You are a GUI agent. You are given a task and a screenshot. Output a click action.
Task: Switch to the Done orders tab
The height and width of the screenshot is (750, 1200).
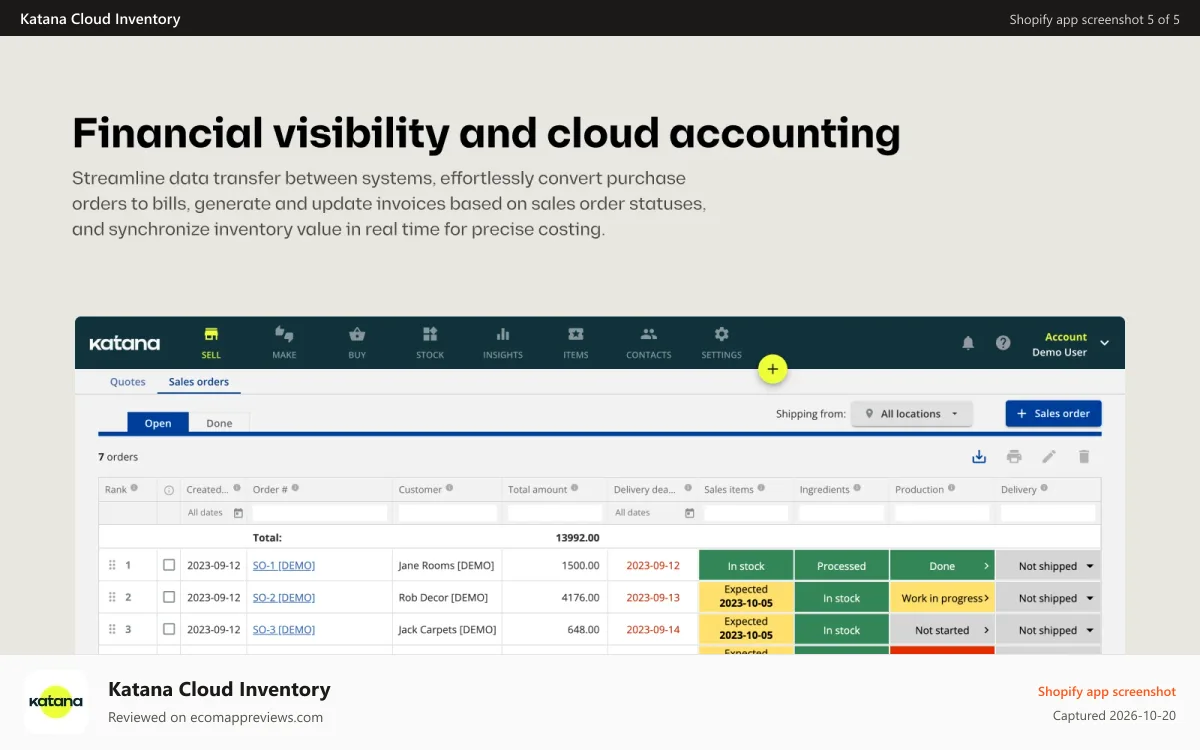point(219,423)
